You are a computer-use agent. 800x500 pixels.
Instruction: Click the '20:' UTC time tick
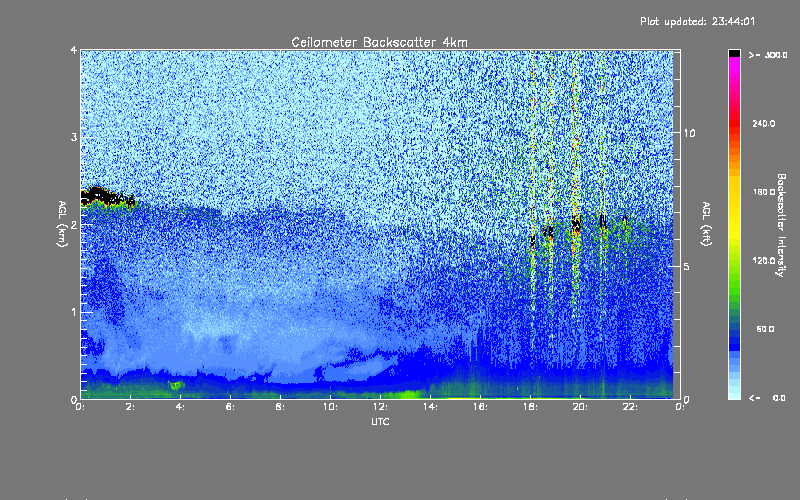580,407
